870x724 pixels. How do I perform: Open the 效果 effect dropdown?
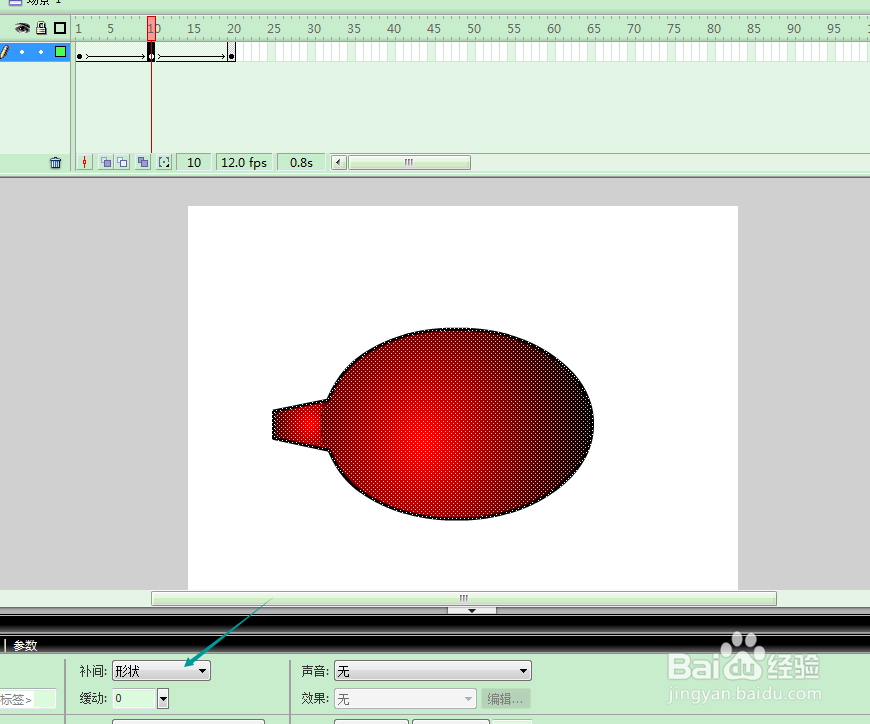click(x=405, y=699)
